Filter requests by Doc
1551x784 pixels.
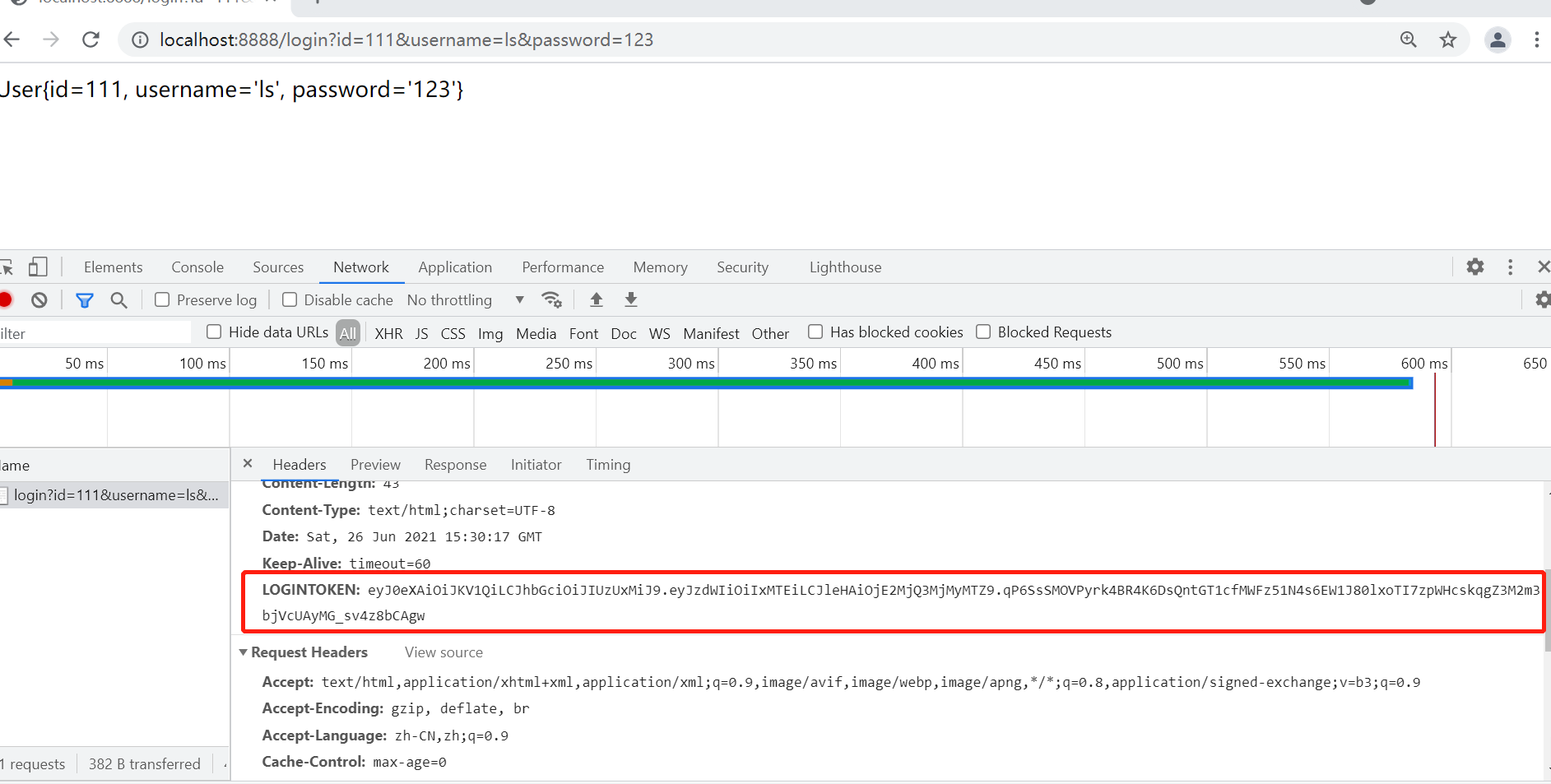point(623,333)
